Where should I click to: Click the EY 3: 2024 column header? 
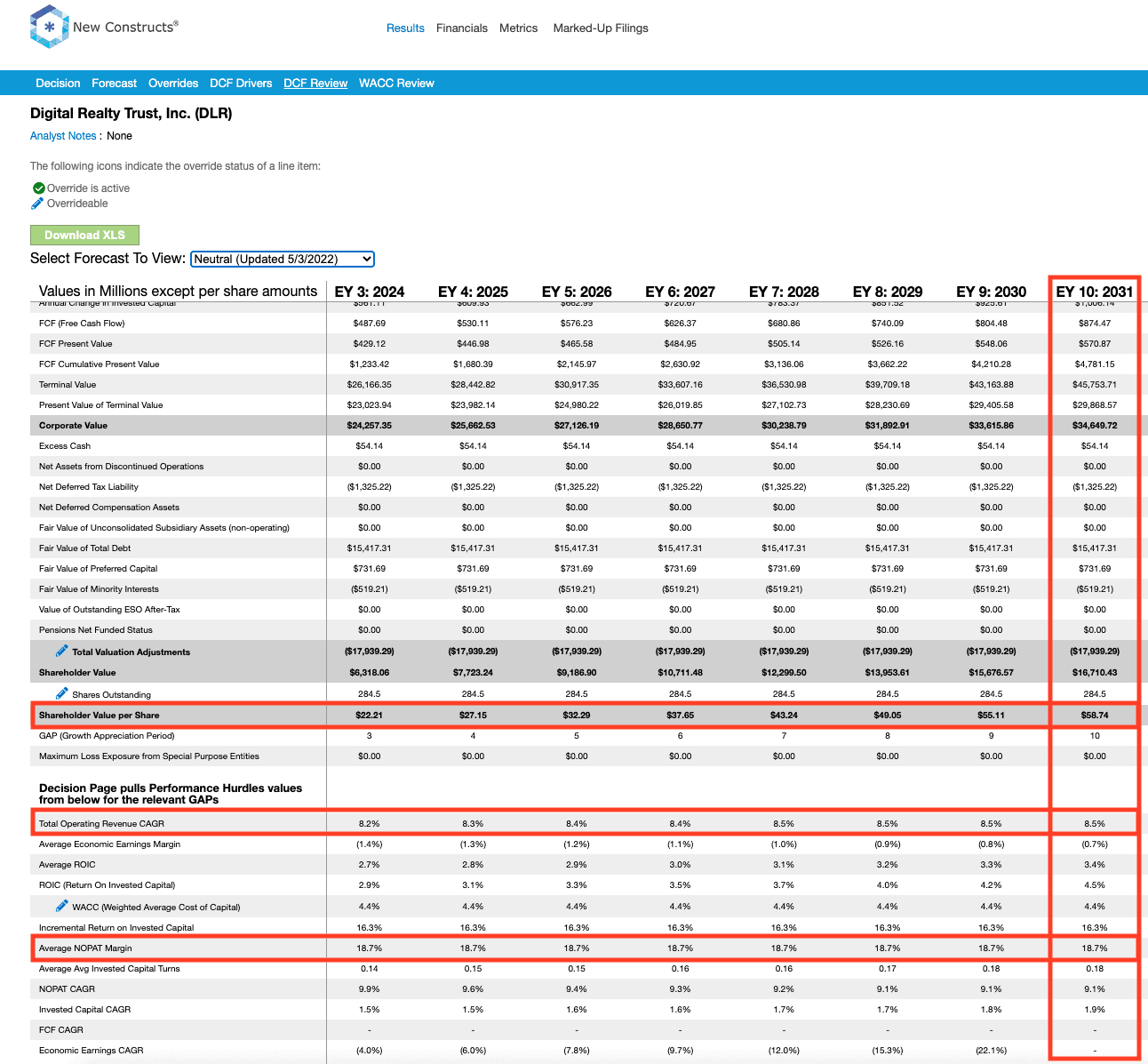[x=370, y=292]
